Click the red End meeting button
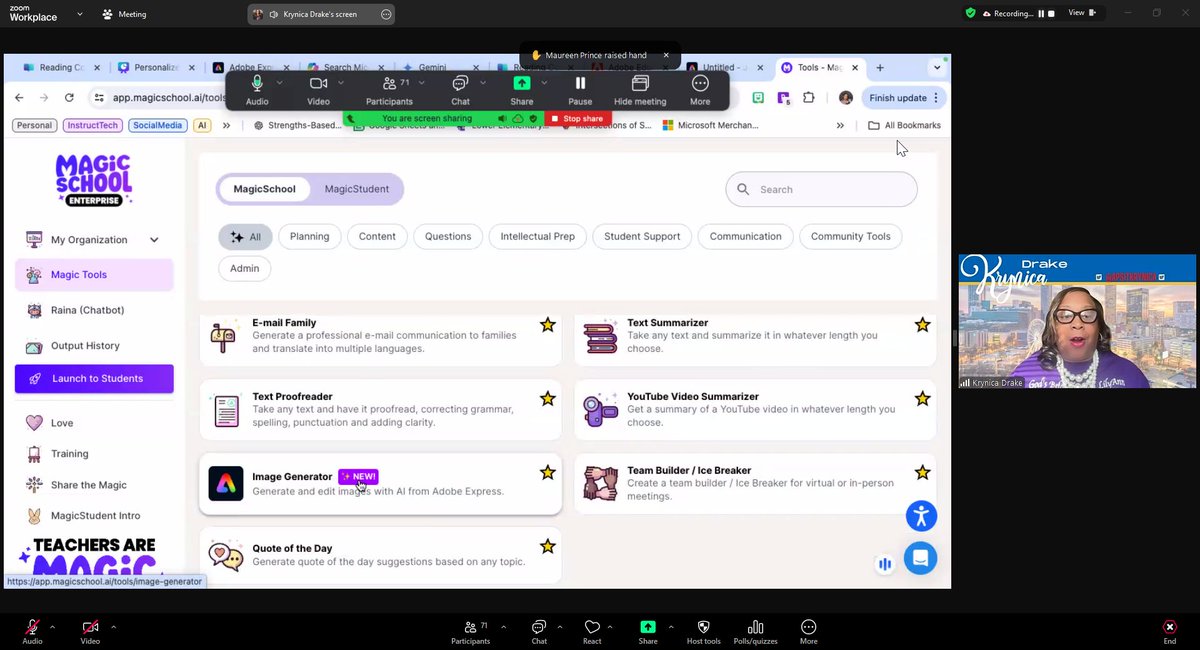The width and height of the screenshot is (1200, 650). pyautogui.click(x=1169, y=632)
